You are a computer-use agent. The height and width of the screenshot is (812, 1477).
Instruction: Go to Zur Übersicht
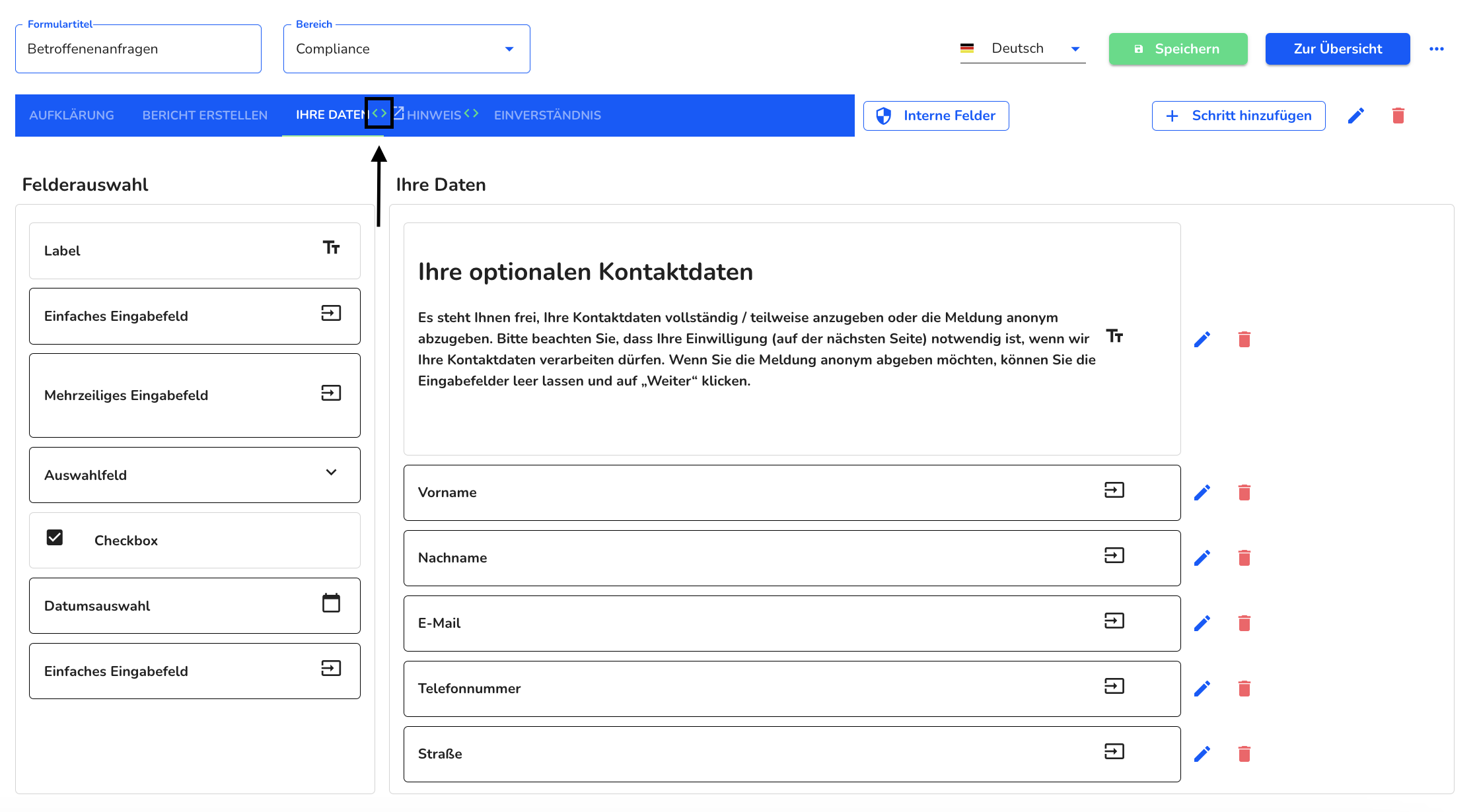point(1338,49)
